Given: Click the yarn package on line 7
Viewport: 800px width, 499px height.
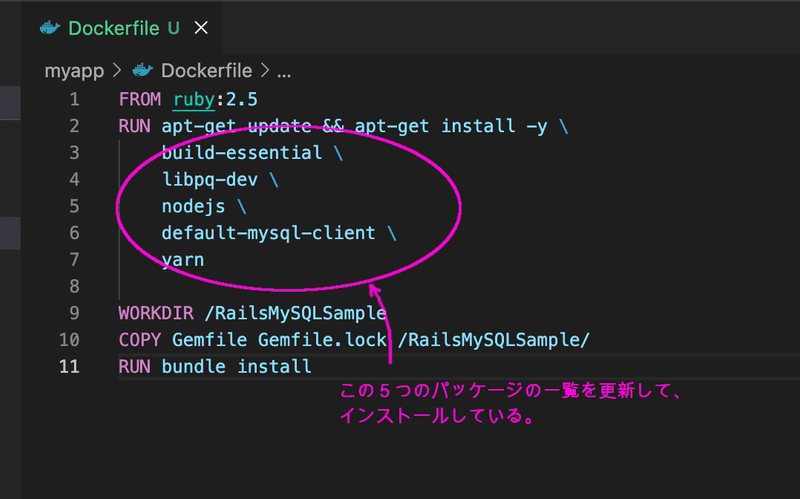Looking at the screenshot, I should pos(183,260).
